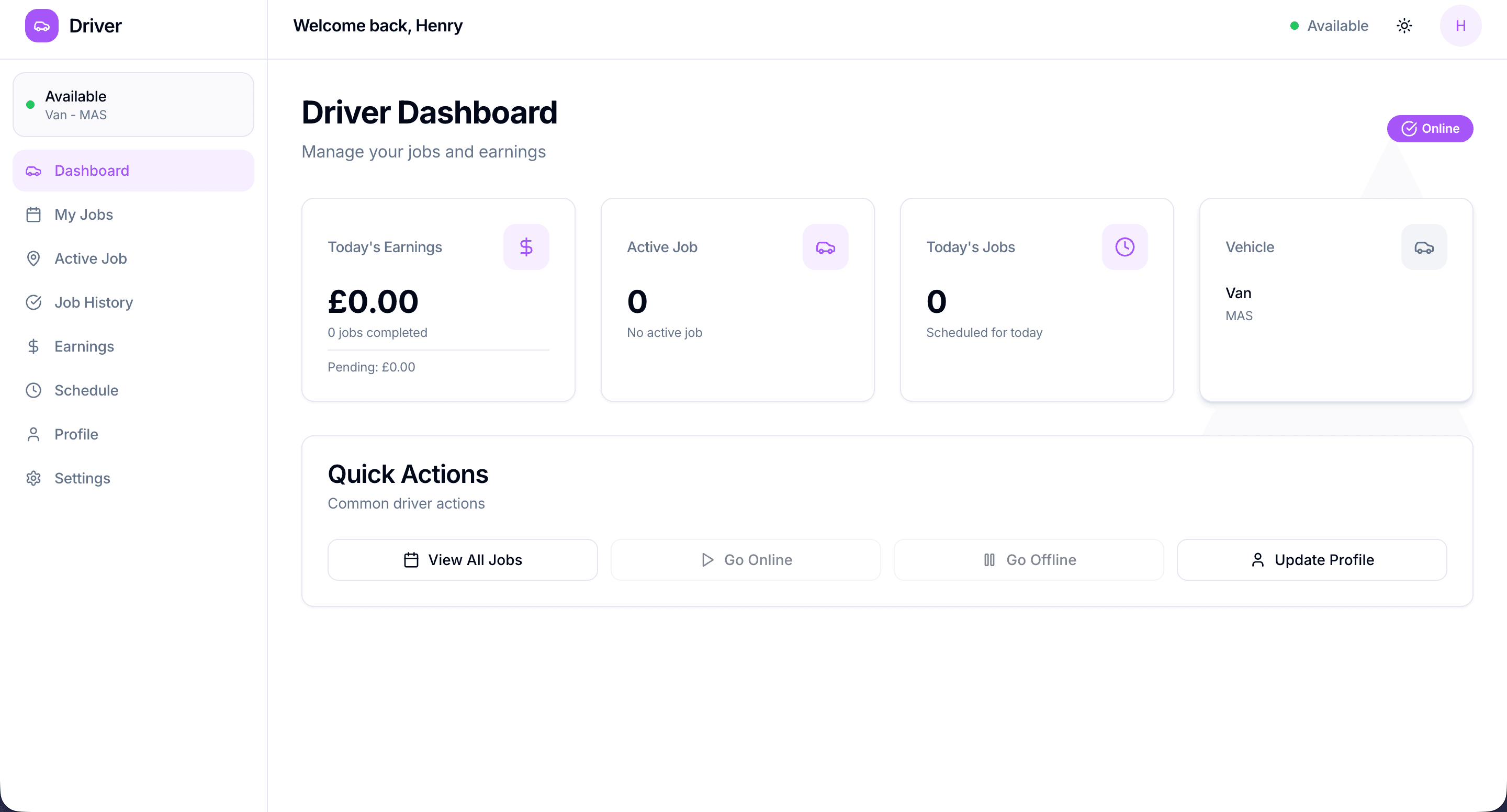Open Job History in sidebar

[x=94, y=302]
